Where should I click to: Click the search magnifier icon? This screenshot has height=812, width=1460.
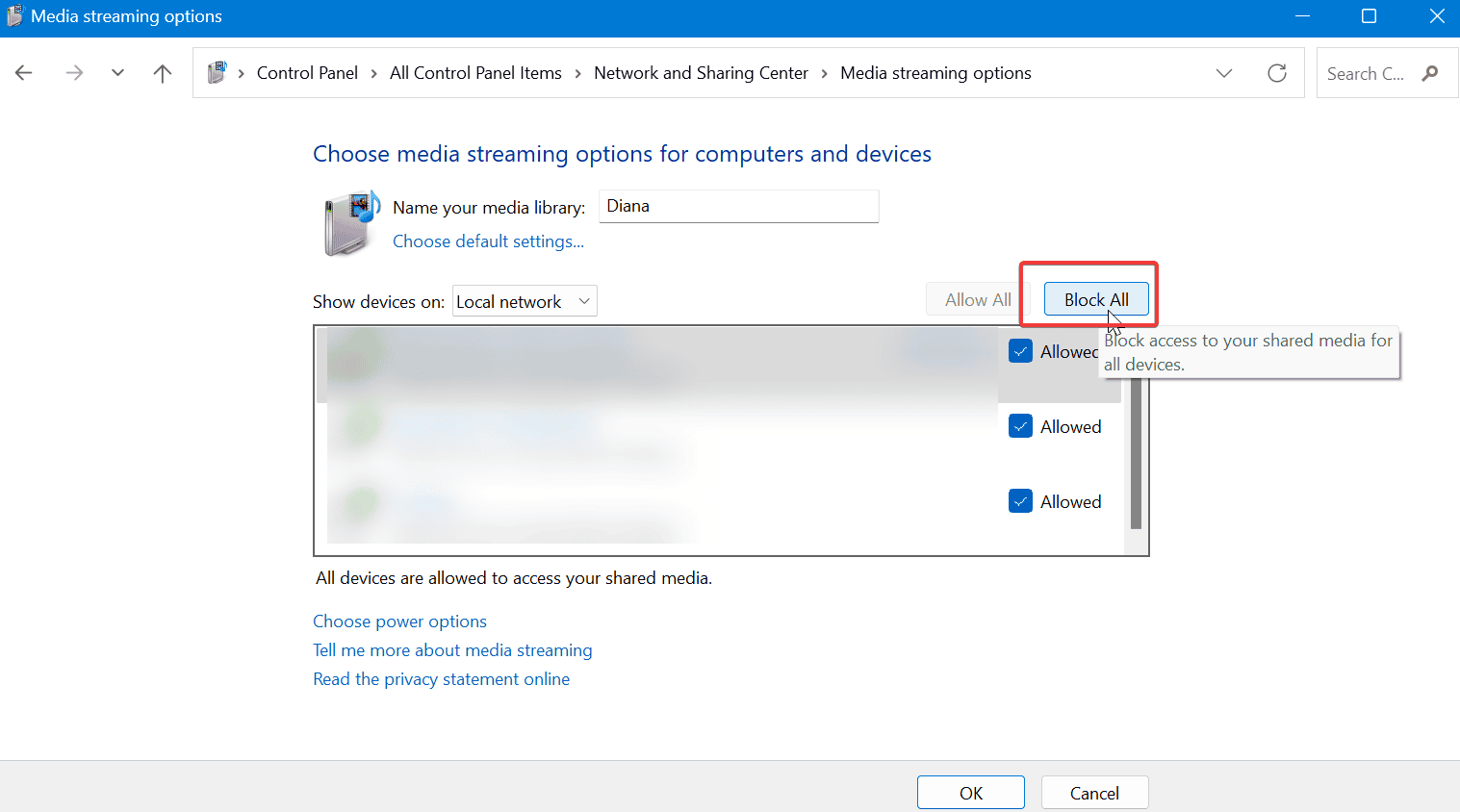pyautogui.click(x=1430, y=73)
